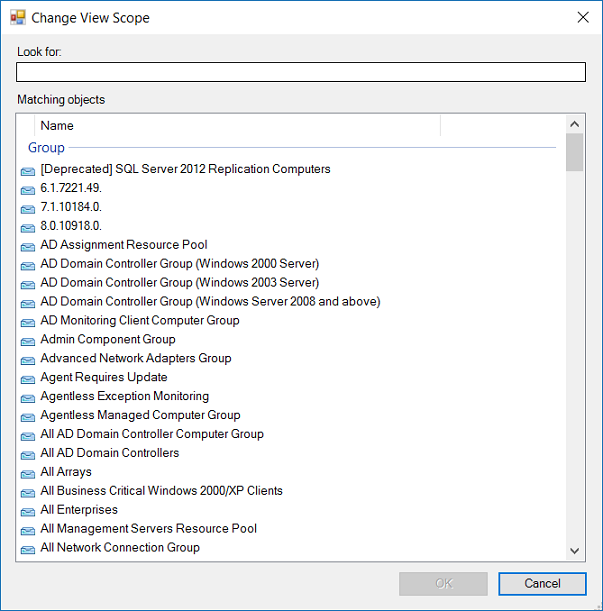Image resolution: width=603 pixels, height=611 pixels.
Task: Pick All Business Critical Windows 2000/XP Clients
Action: pyautogui.click(x=161, y=491)
